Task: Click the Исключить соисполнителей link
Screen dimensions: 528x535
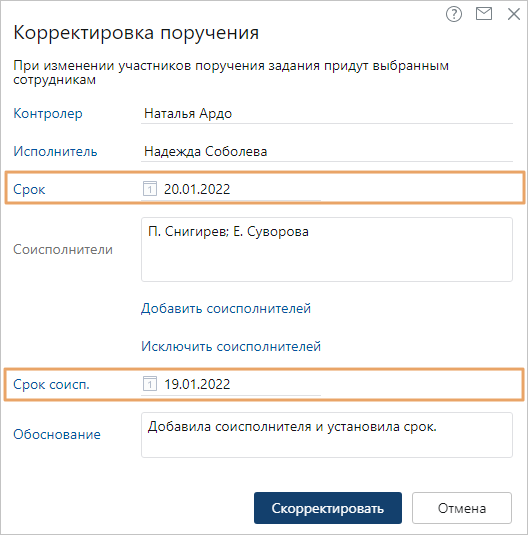Action: point(231,346)
